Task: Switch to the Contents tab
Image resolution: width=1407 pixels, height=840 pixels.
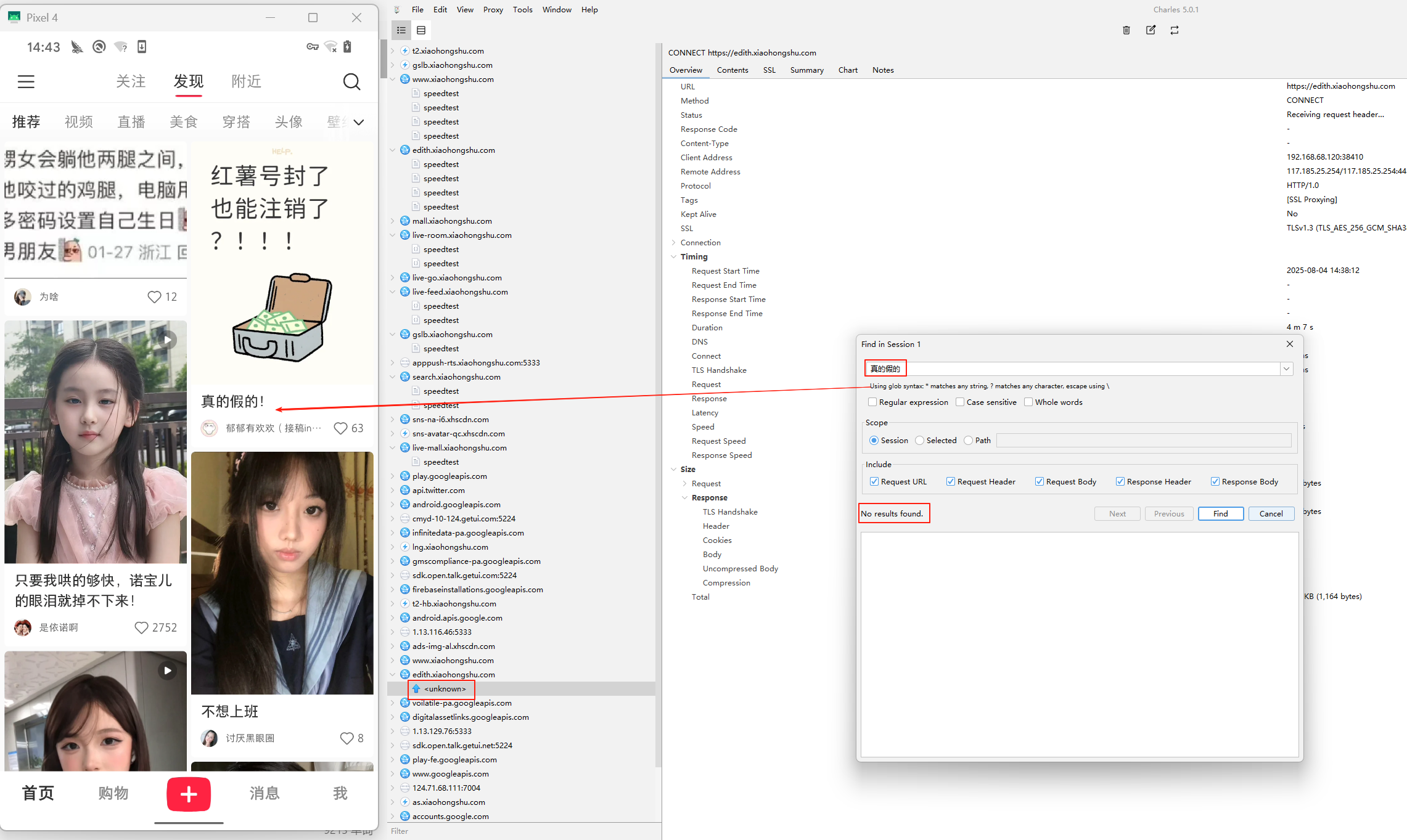Action: pos(732,70)
